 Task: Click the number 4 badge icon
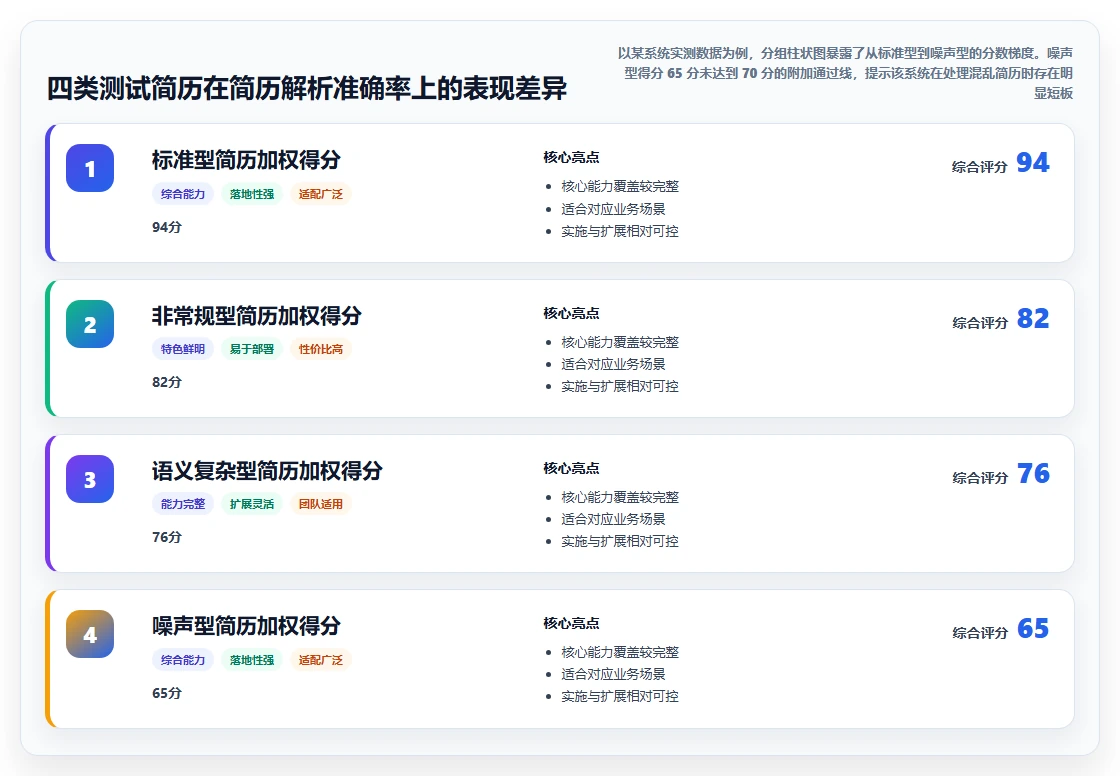click(90, 634)
